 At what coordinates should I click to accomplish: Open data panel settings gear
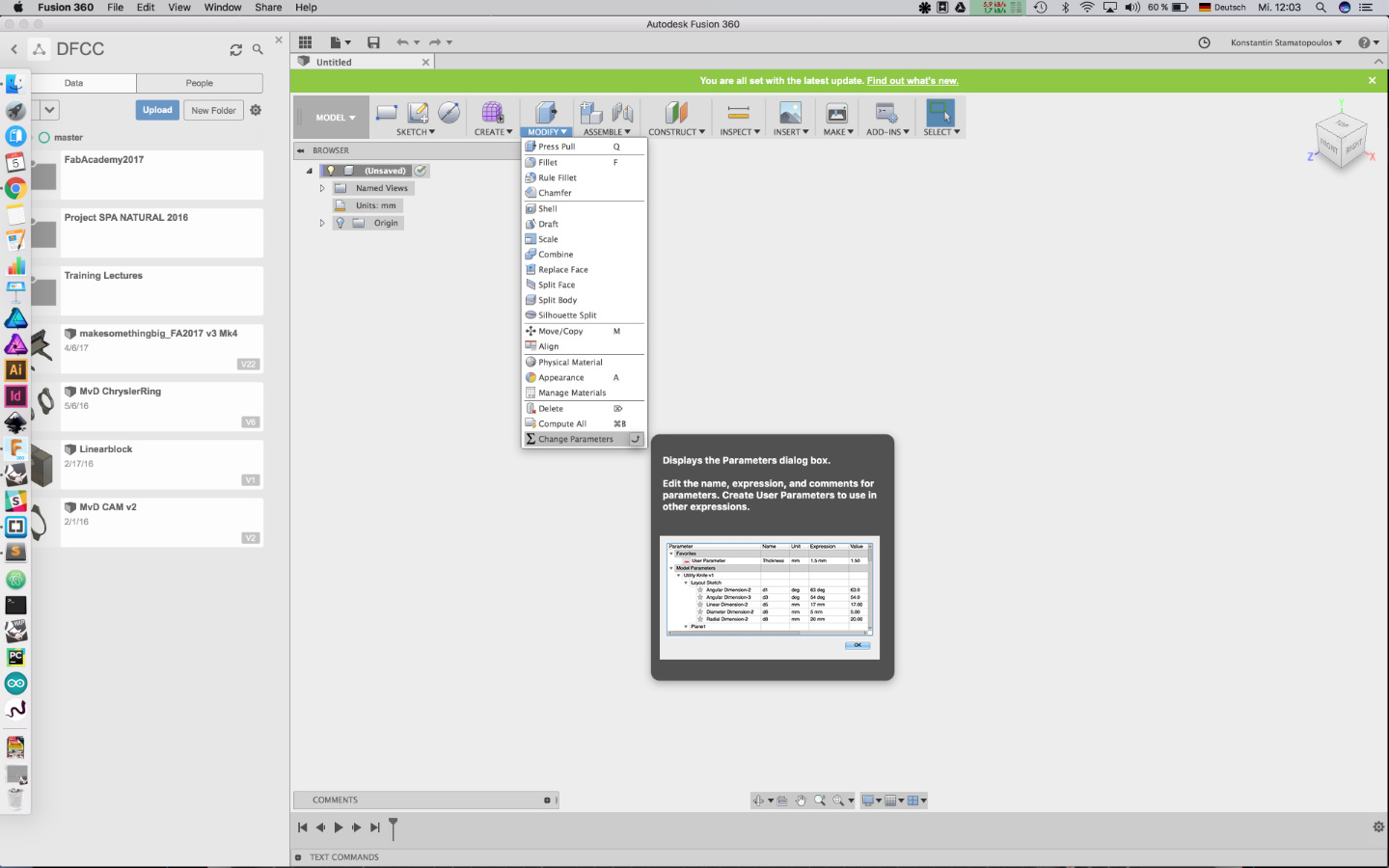click(x=256, y=110)
